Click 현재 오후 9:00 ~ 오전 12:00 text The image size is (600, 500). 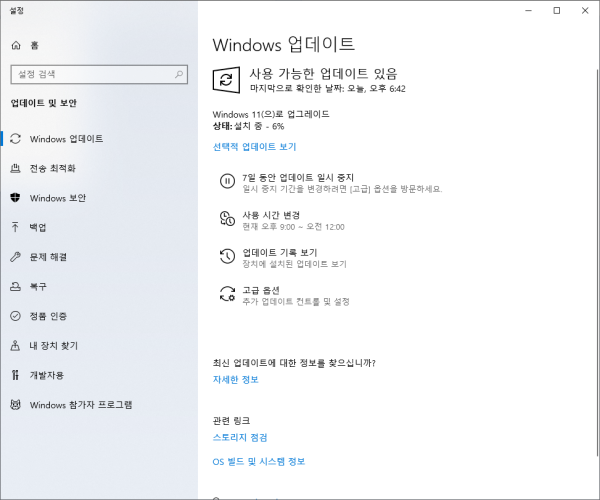click(x=293, y=227)
